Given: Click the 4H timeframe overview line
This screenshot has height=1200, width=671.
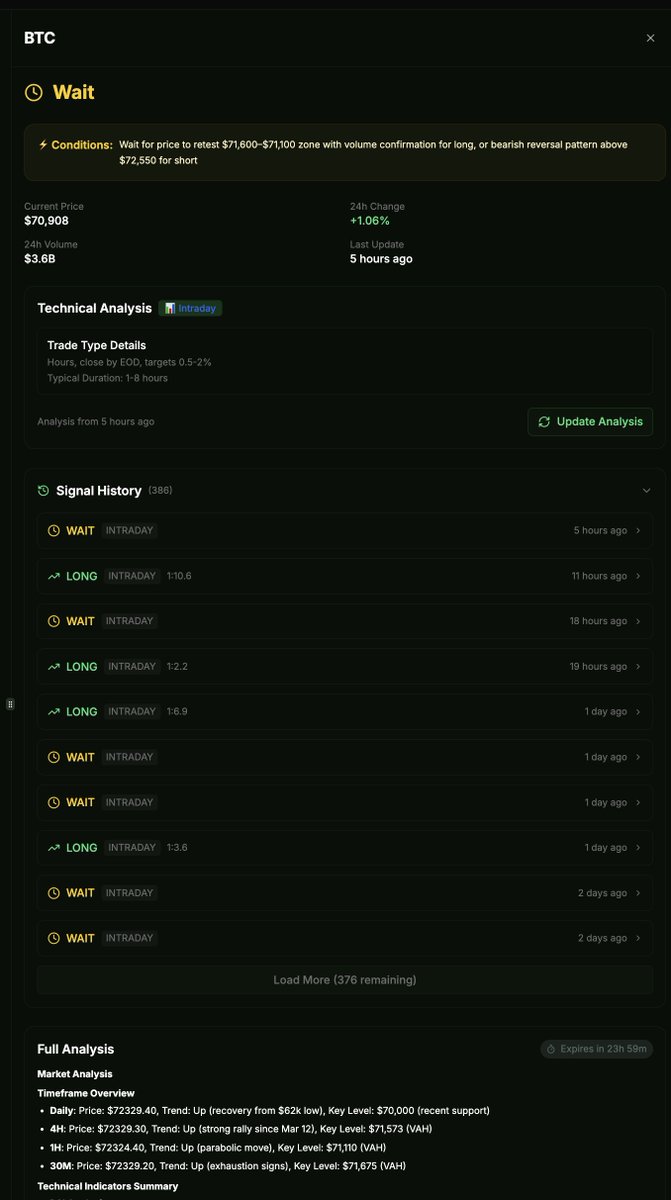Looking at the screenshot, I should coord(240,1129).
